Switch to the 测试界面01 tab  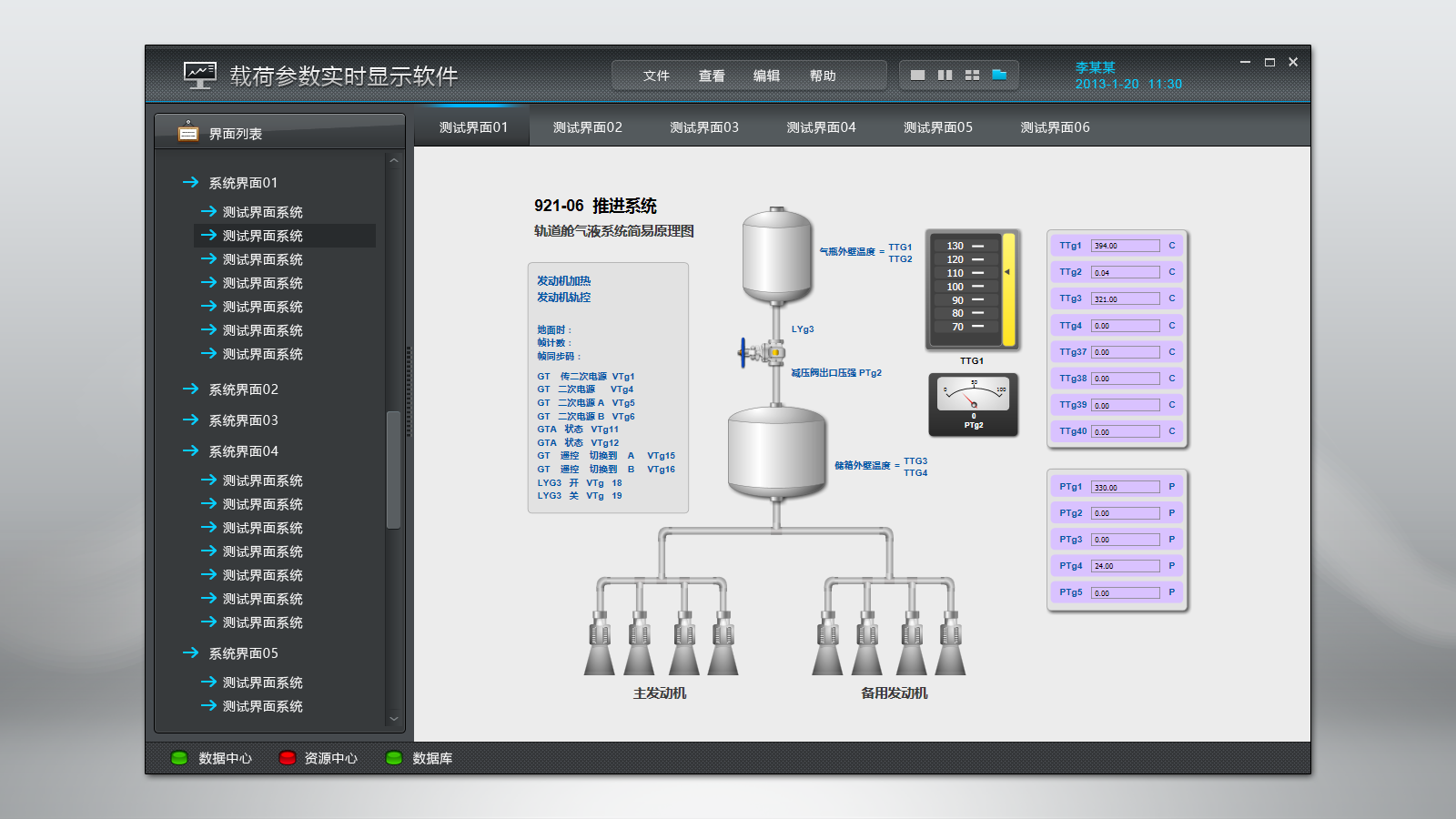pyautogui.click(x=473, y=127)
